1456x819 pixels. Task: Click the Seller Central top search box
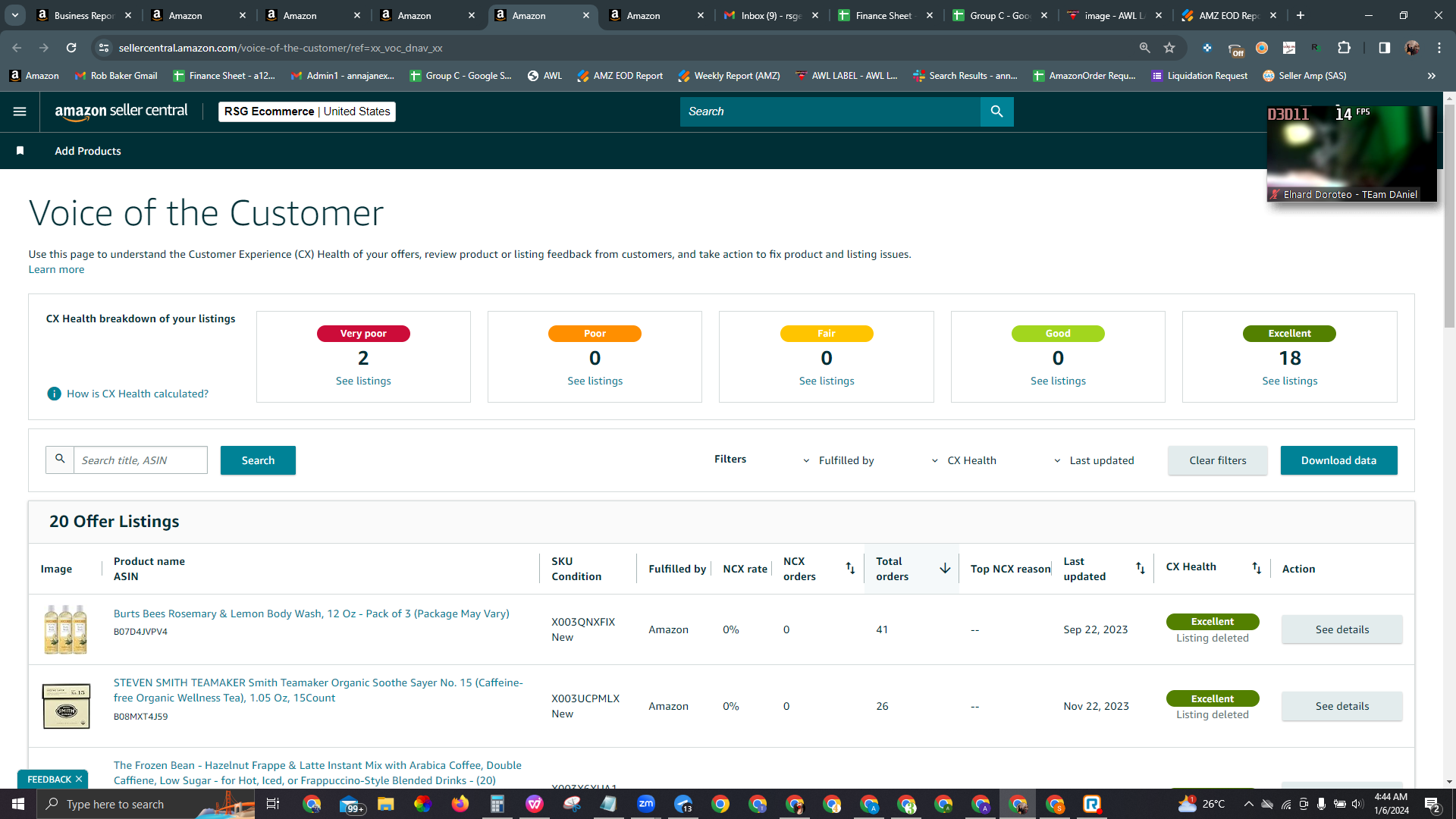point(830,111)
